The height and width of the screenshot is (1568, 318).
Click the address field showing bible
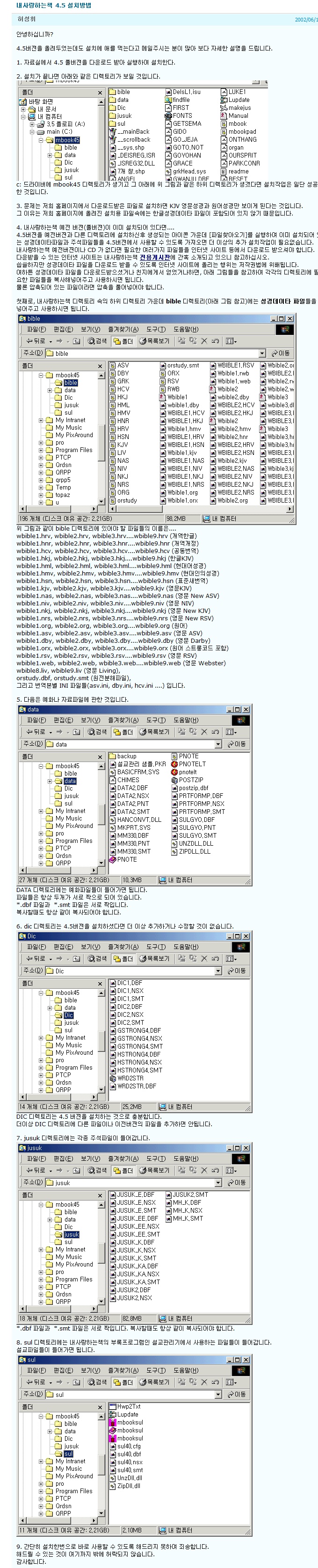coord(155,353)
